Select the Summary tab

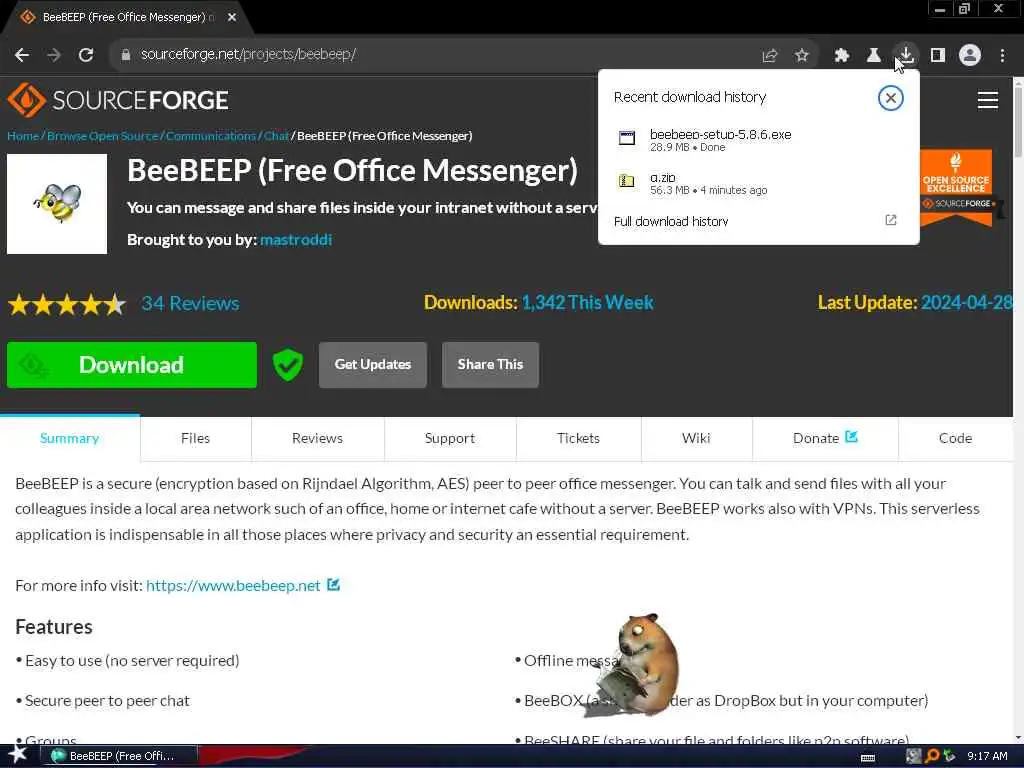click(x=69, y=438)
